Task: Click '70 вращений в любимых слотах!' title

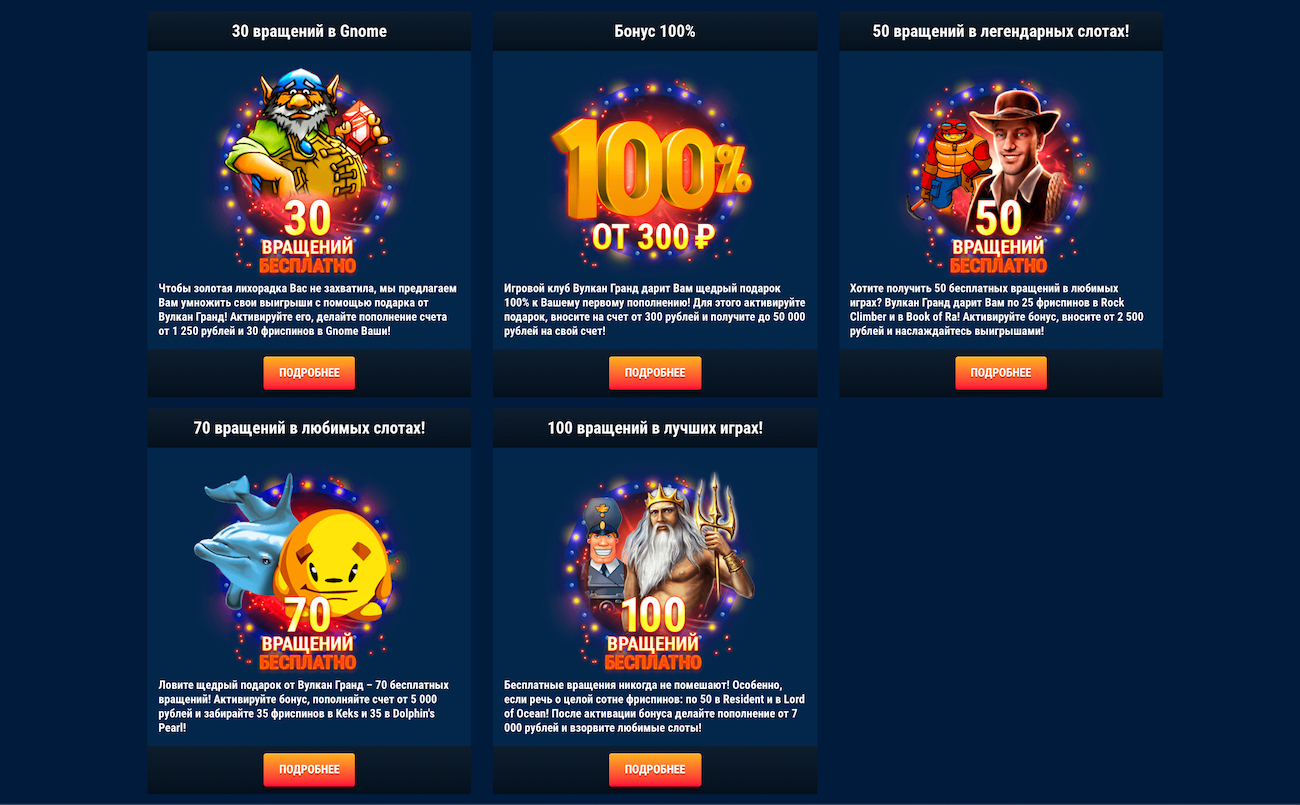Action: pyautogui.click(x=309, y=428)
